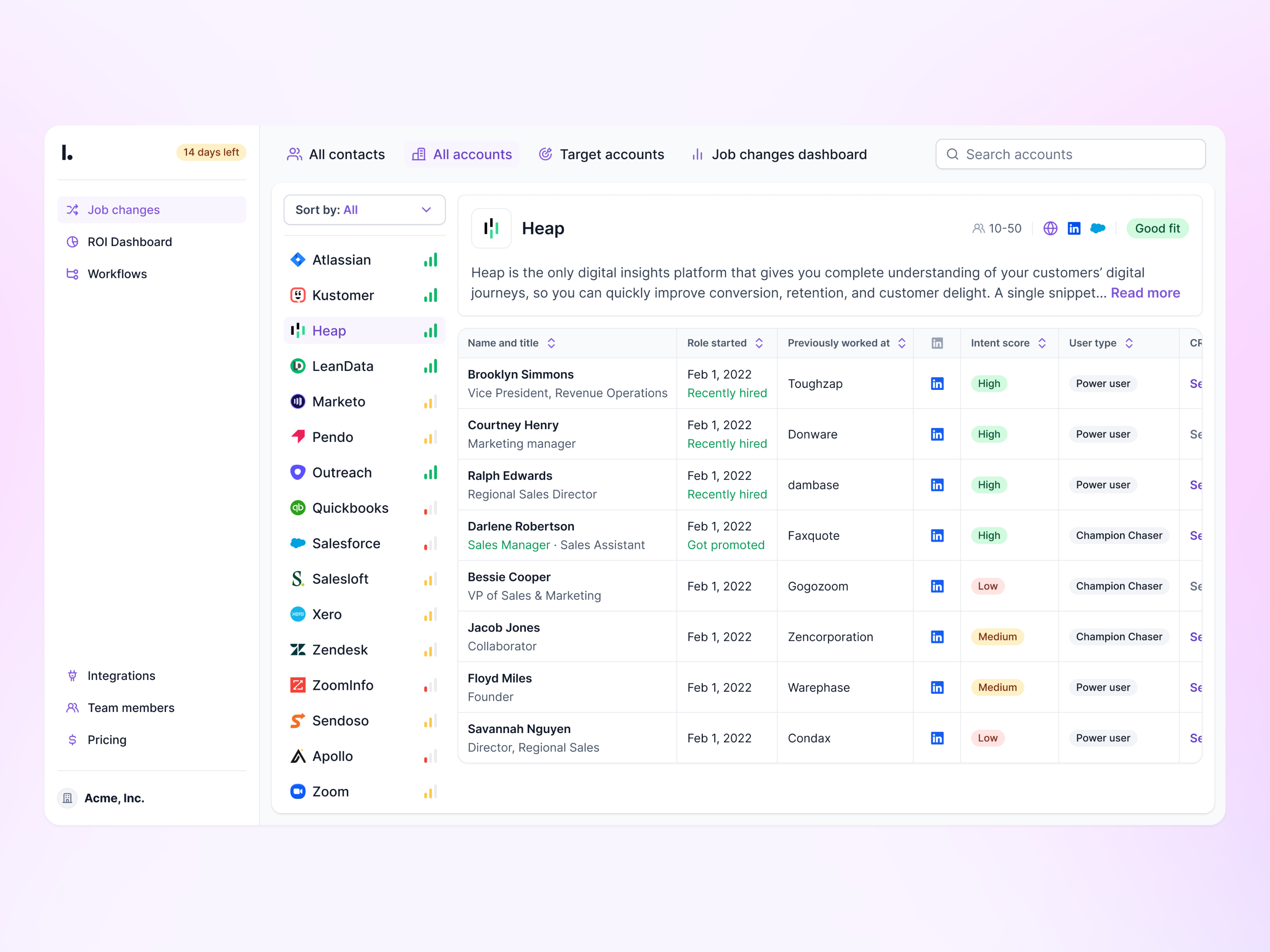
Task: Open the ROI Dashboard from the sidebar
Action: (x=130, y=242)
